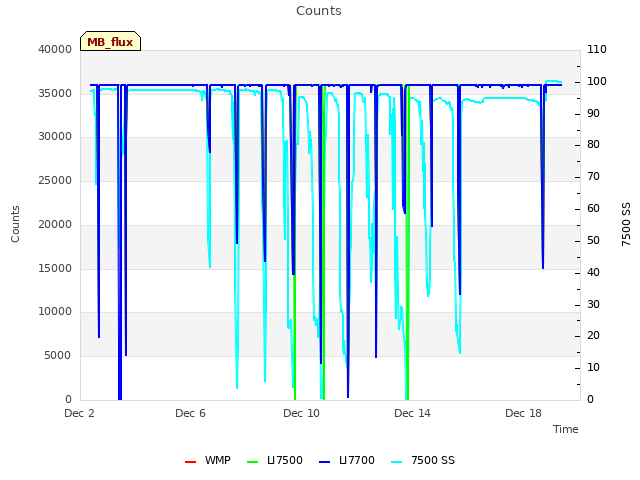Image resolution: width=640 pixels, height=480 pixels.
Task: Click the 20 right axis tick label
Action: point(593,336)
